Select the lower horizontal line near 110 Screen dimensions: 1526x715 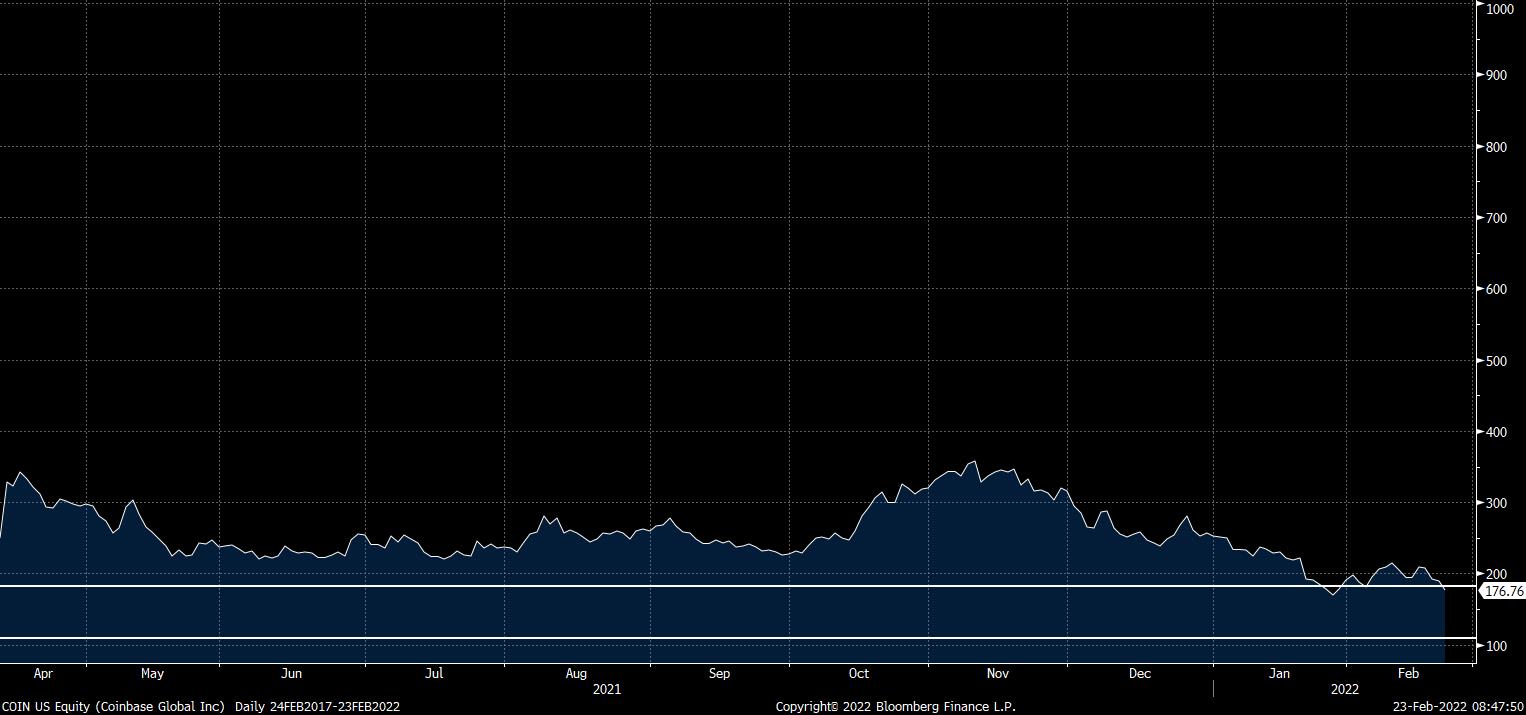pos(737,638)
